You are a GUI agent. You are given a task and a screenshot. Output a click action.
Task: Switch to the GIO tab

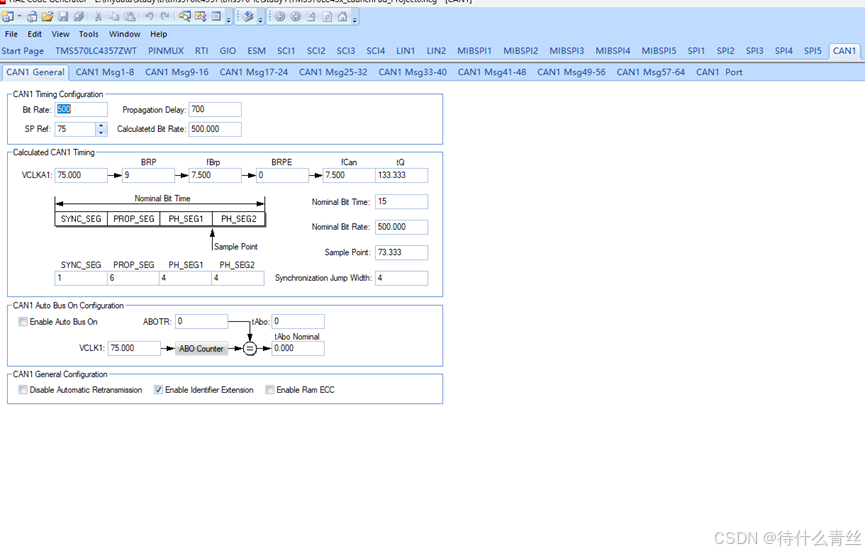tap(227, 51)
